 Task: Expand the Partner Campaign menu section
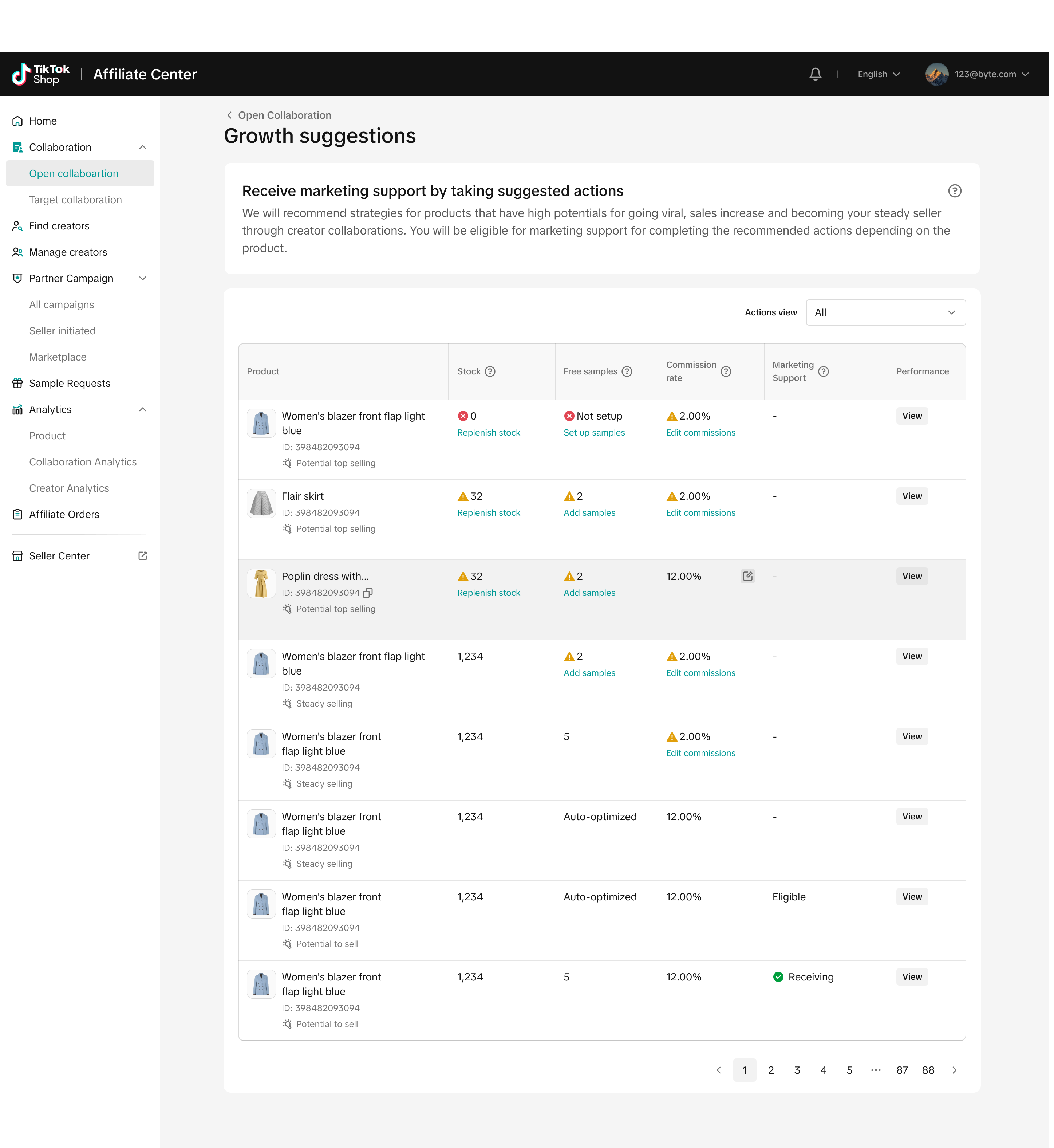click(x=143, y=279)
